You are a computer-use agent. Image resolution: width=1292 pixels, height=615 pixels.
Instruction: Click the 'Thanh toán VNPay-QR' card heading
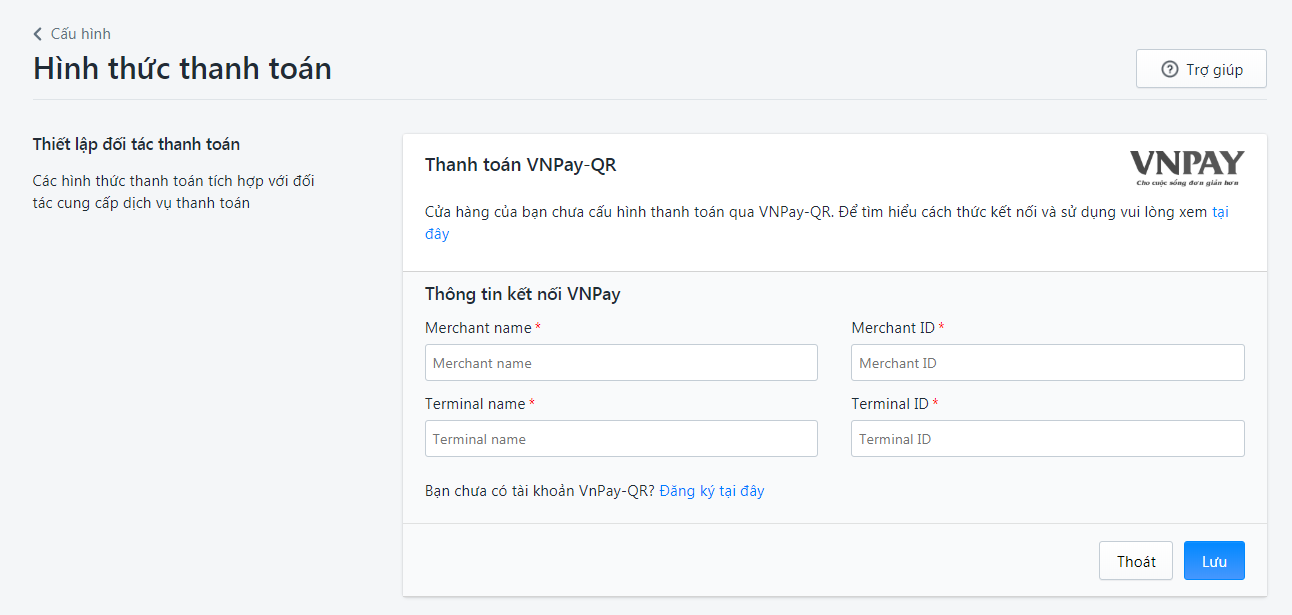(x=520, y=165)
